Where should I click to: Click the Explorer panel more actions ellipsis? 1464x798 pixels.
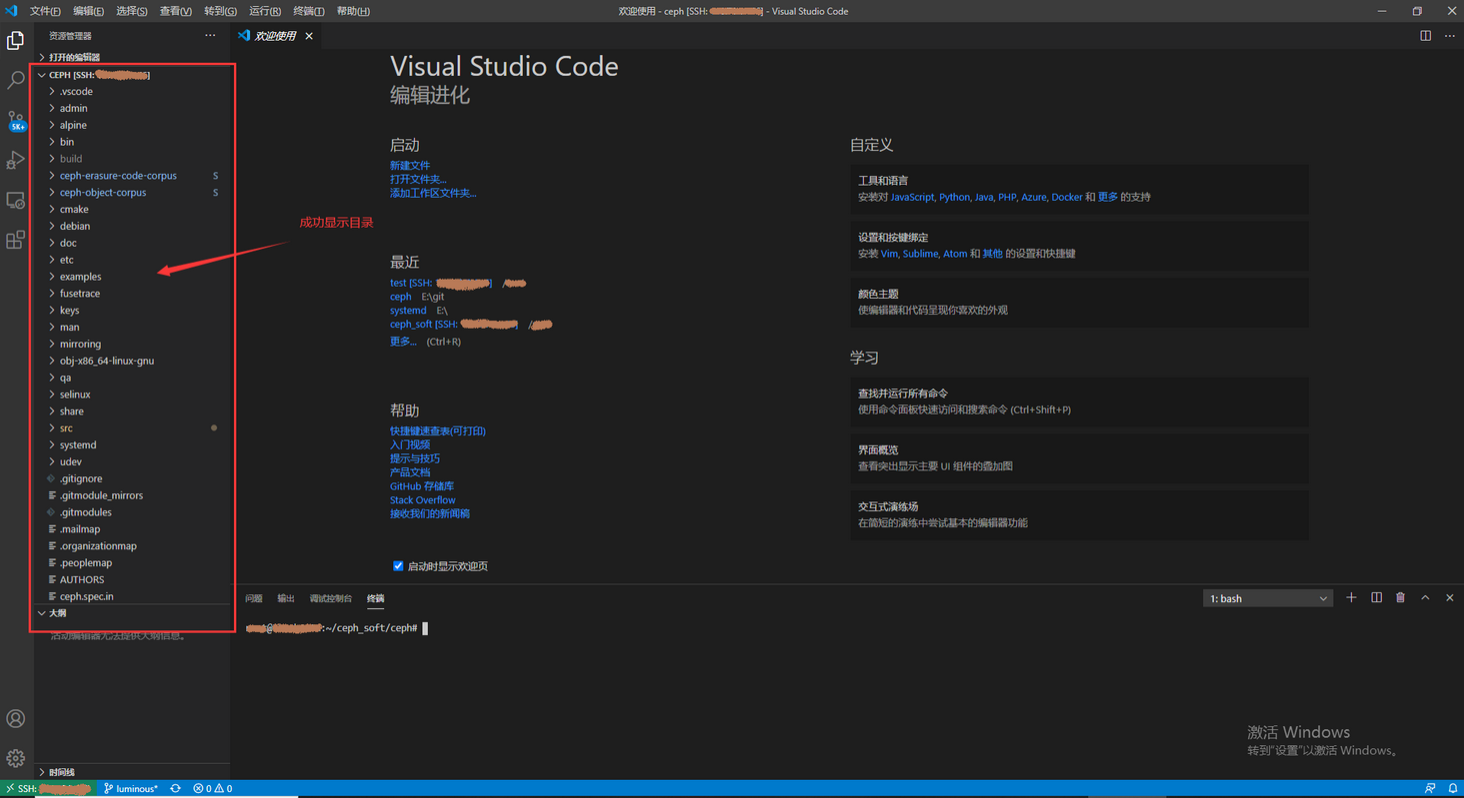(x=210, y=36)
